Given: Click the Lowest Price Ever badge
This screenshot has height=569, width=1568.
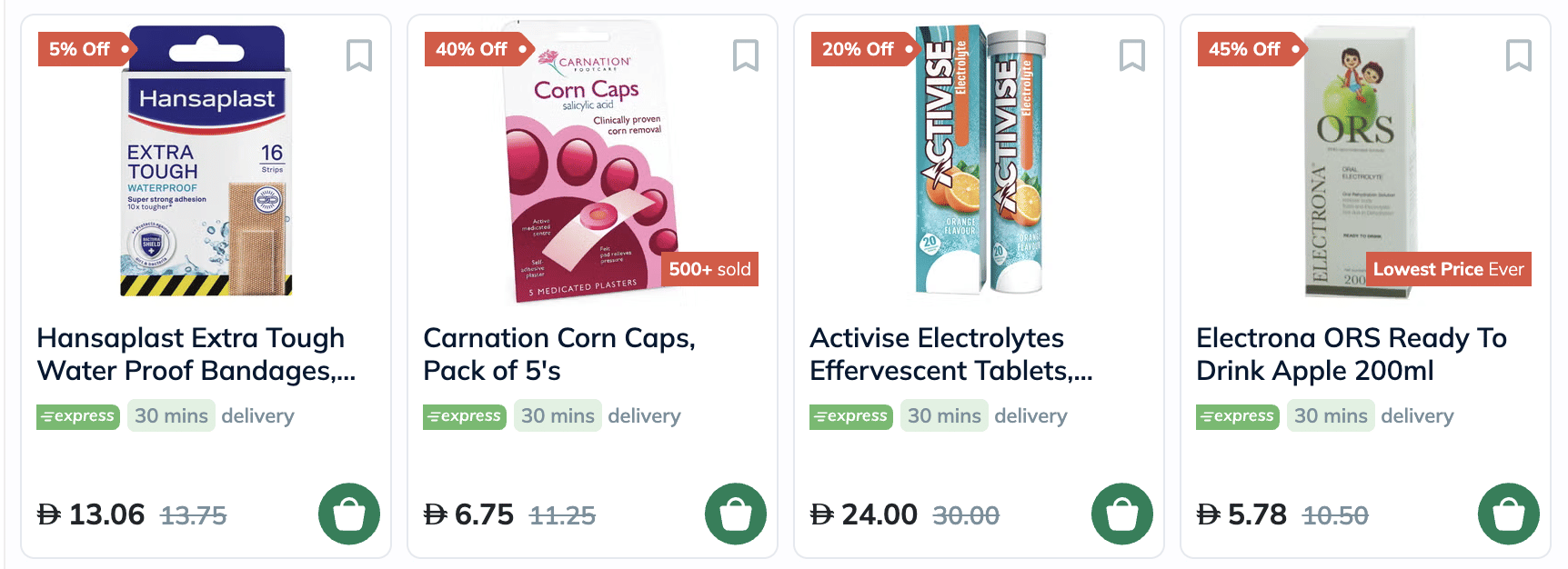Looking at the screenshot, I should pos(1448,269).
